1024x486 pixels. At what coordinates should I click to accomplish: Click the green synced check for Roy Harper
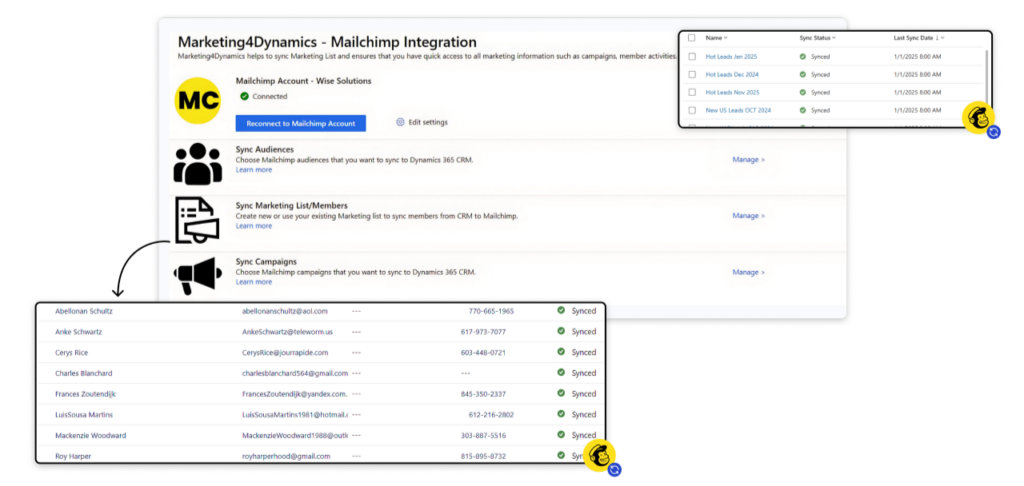pyautogui.click(x=561, y=456)
